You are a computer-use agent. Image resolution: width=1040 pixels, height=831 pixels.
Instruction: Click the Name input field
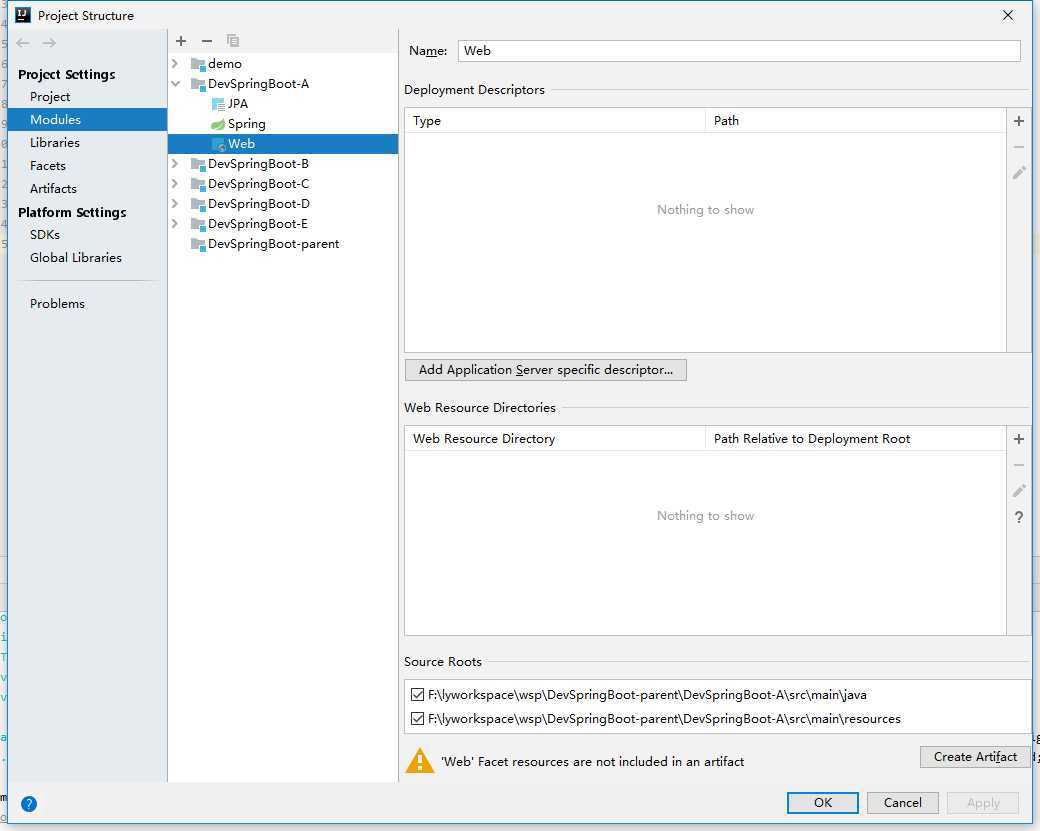tap(739, 51)
